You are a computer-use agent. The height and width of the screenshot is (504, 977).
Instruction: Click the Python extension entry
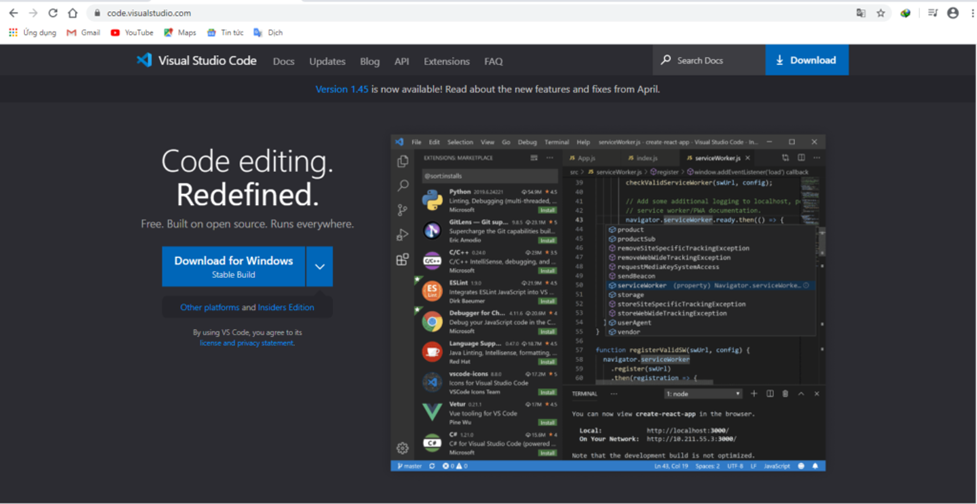pyautogui.click(x=488, y=201)
